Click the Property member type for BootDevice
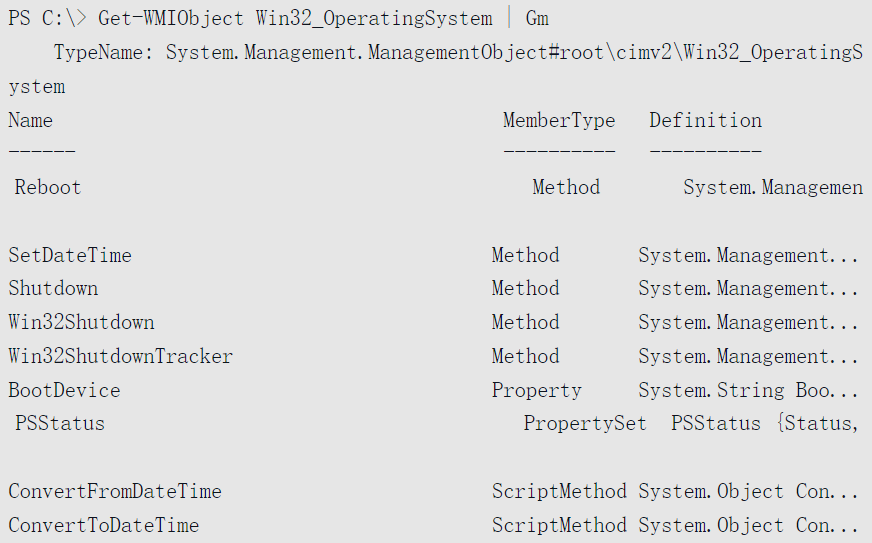This screenshot has height=543, width=872. tap(537, 390)
